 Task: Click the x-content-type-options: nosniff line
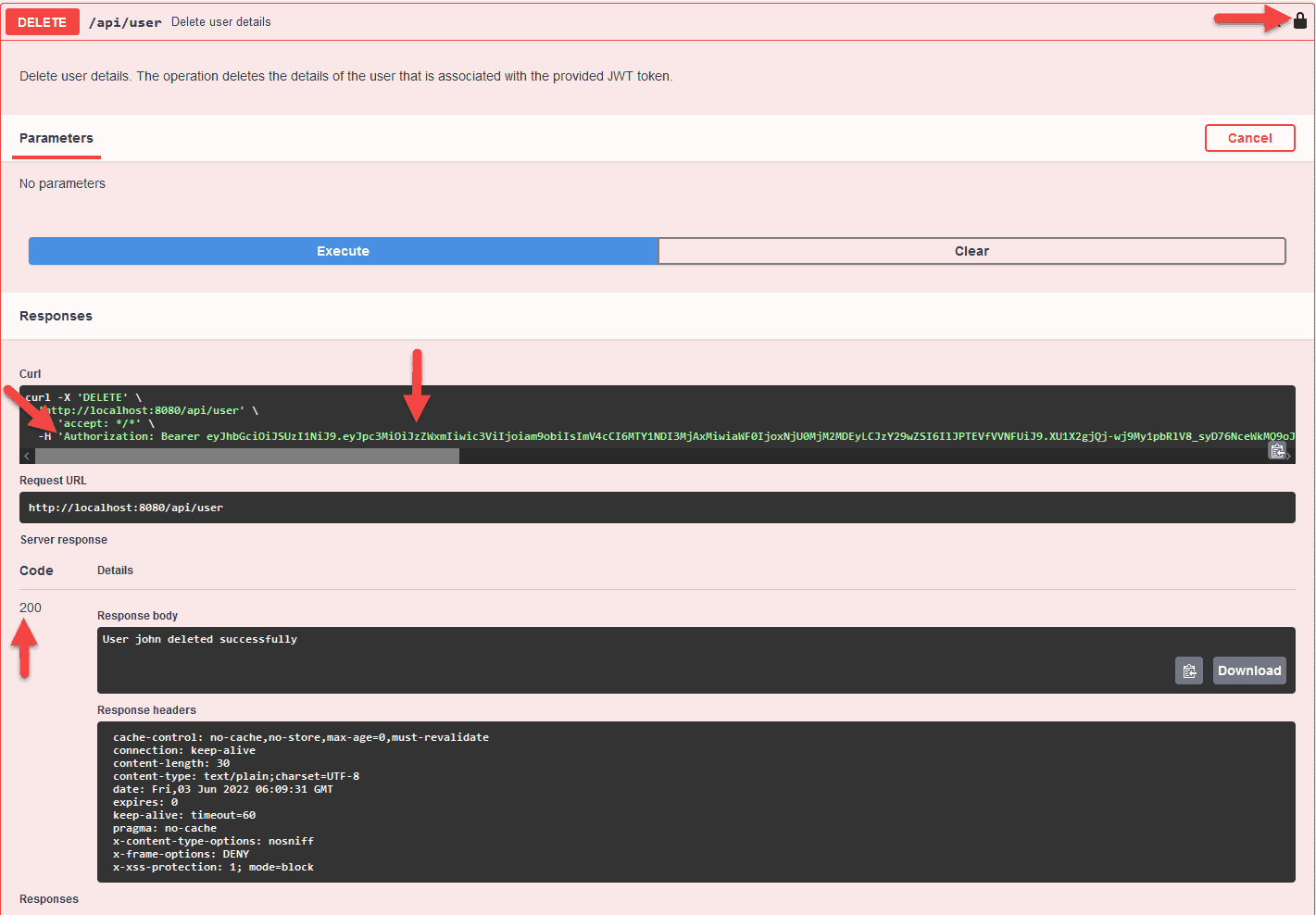click(214, 841)
